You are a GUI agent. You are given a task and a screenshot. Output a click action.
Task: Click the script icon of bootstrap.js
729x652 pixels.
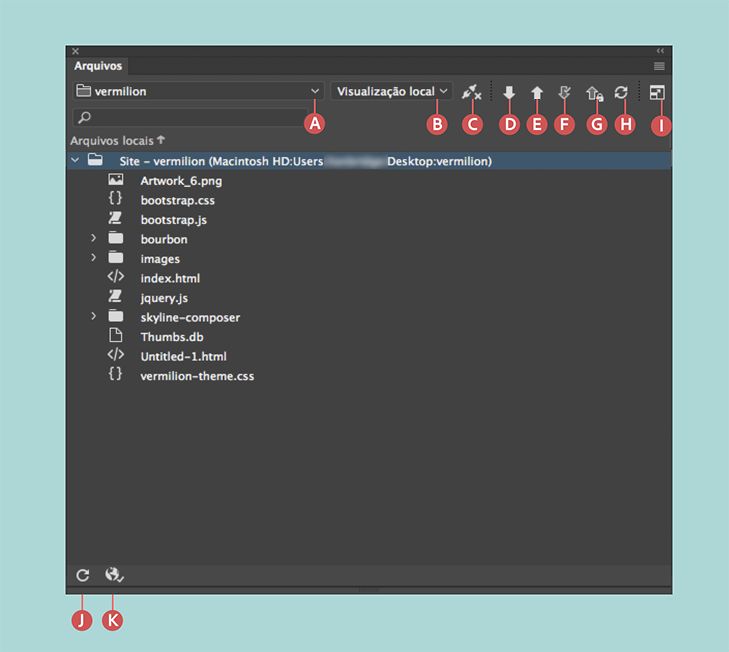point(115,218)
